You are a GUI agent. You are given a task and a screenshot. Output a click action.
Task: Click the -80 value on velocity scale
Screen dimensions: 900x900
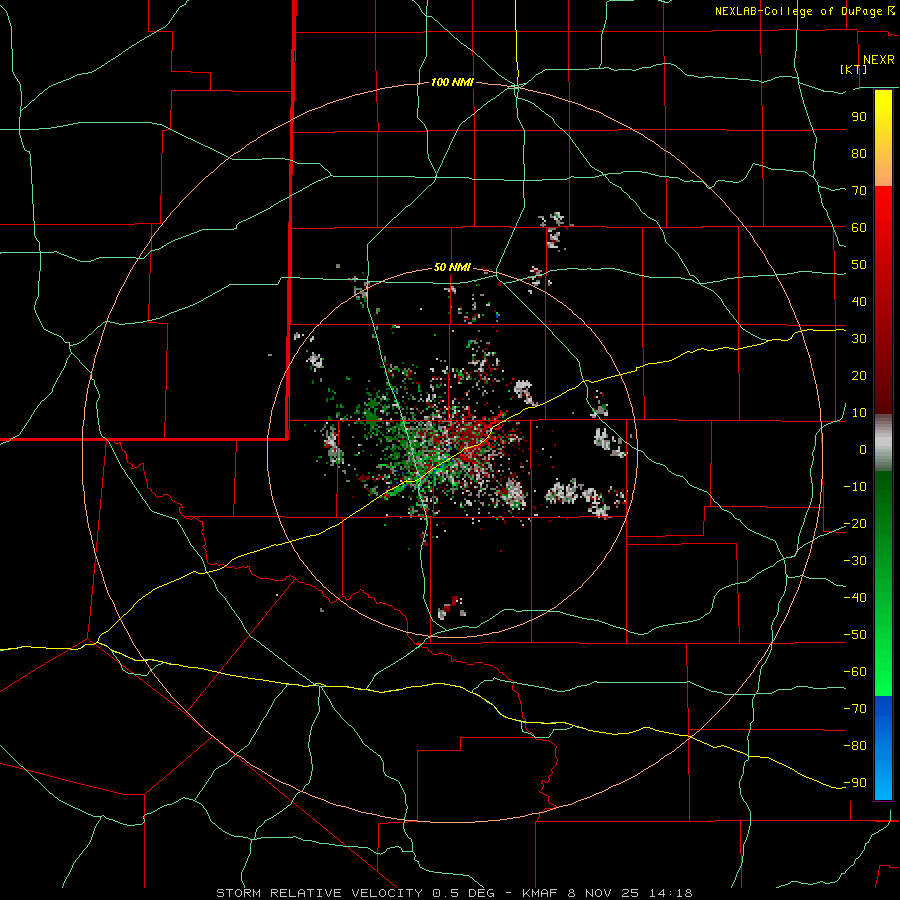tap(855, 746)
